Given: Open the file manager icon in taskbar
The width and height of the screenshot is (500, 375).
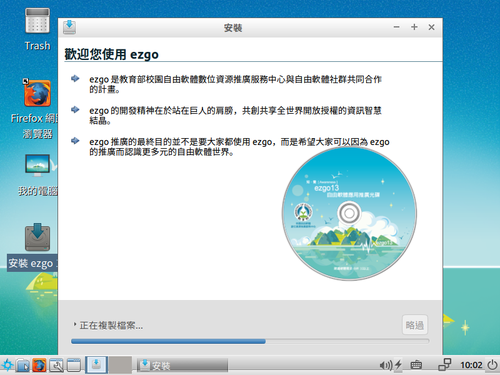Looking at the screenshot, I should [23, 365].
